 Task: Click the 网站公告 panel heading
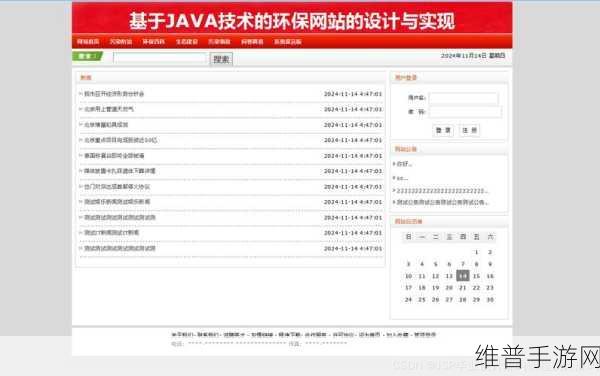(x=406, y=149)
